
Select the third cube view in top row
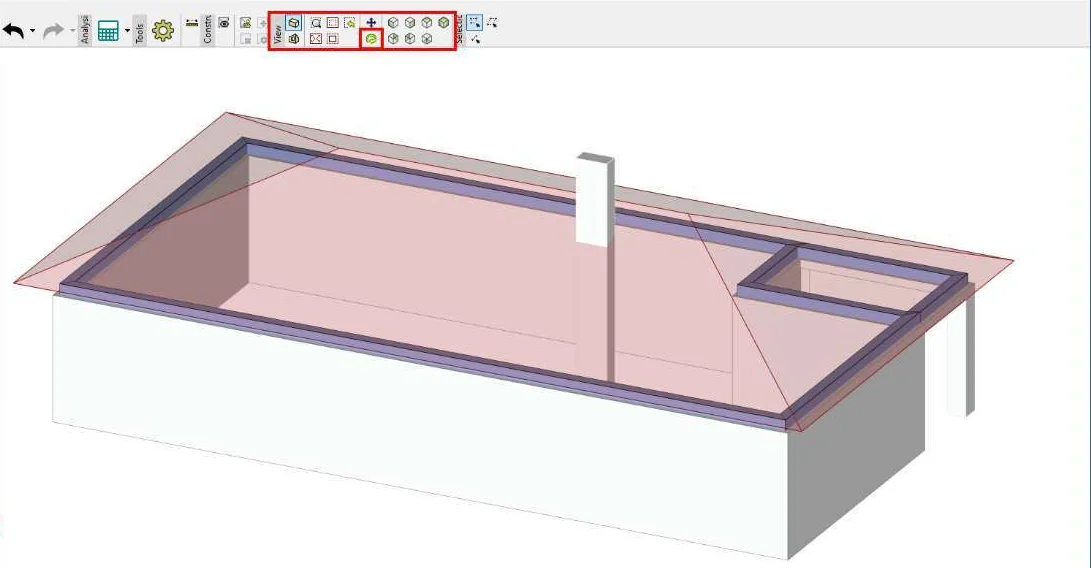(x=427, y=23)
